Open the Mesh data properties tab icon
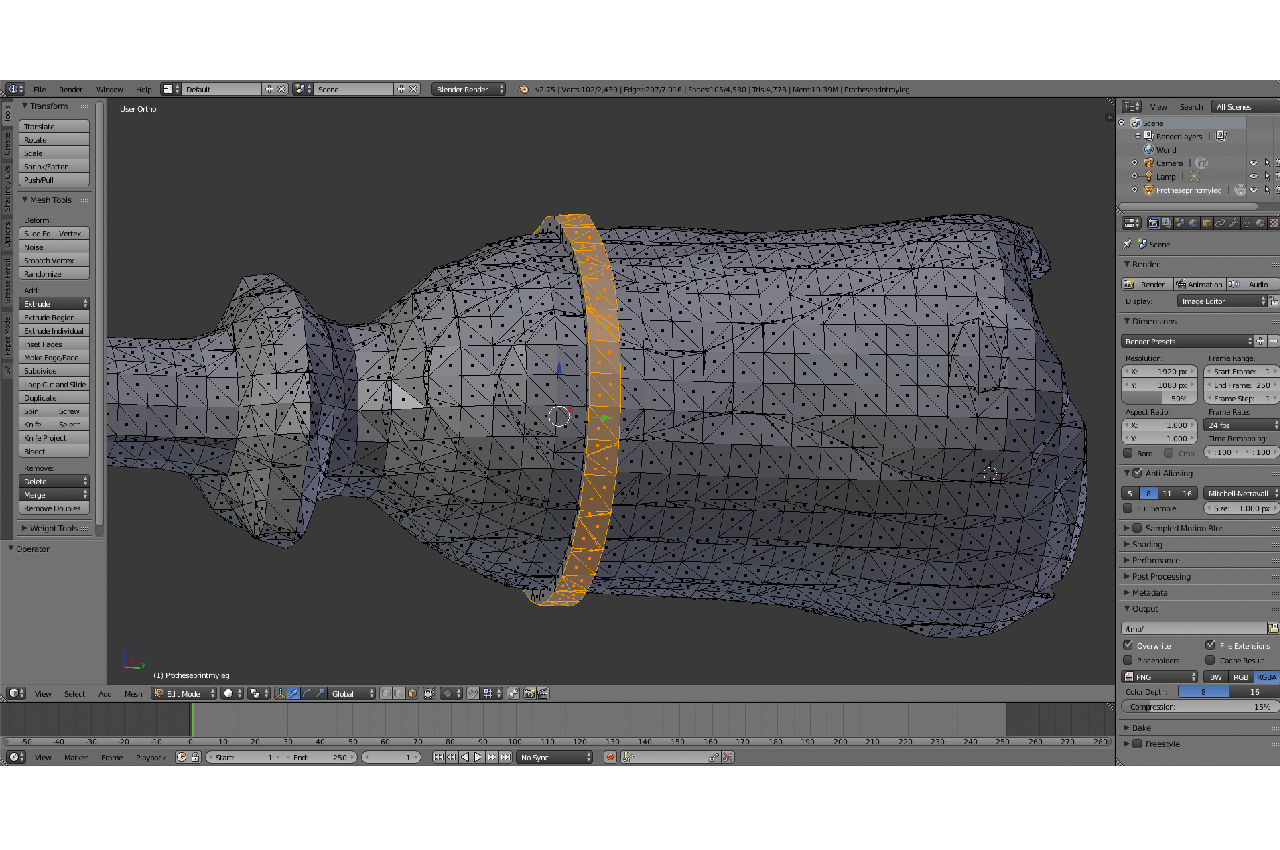 tap(1247, 223)
